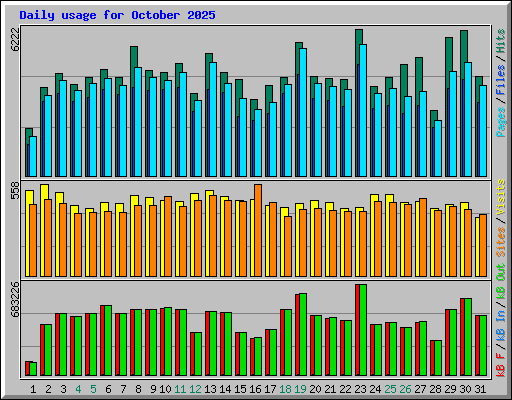Click the 'Daily usage for October 2025' title
The width and height of the screenshot is (512, 400).
tap(117, 15)
